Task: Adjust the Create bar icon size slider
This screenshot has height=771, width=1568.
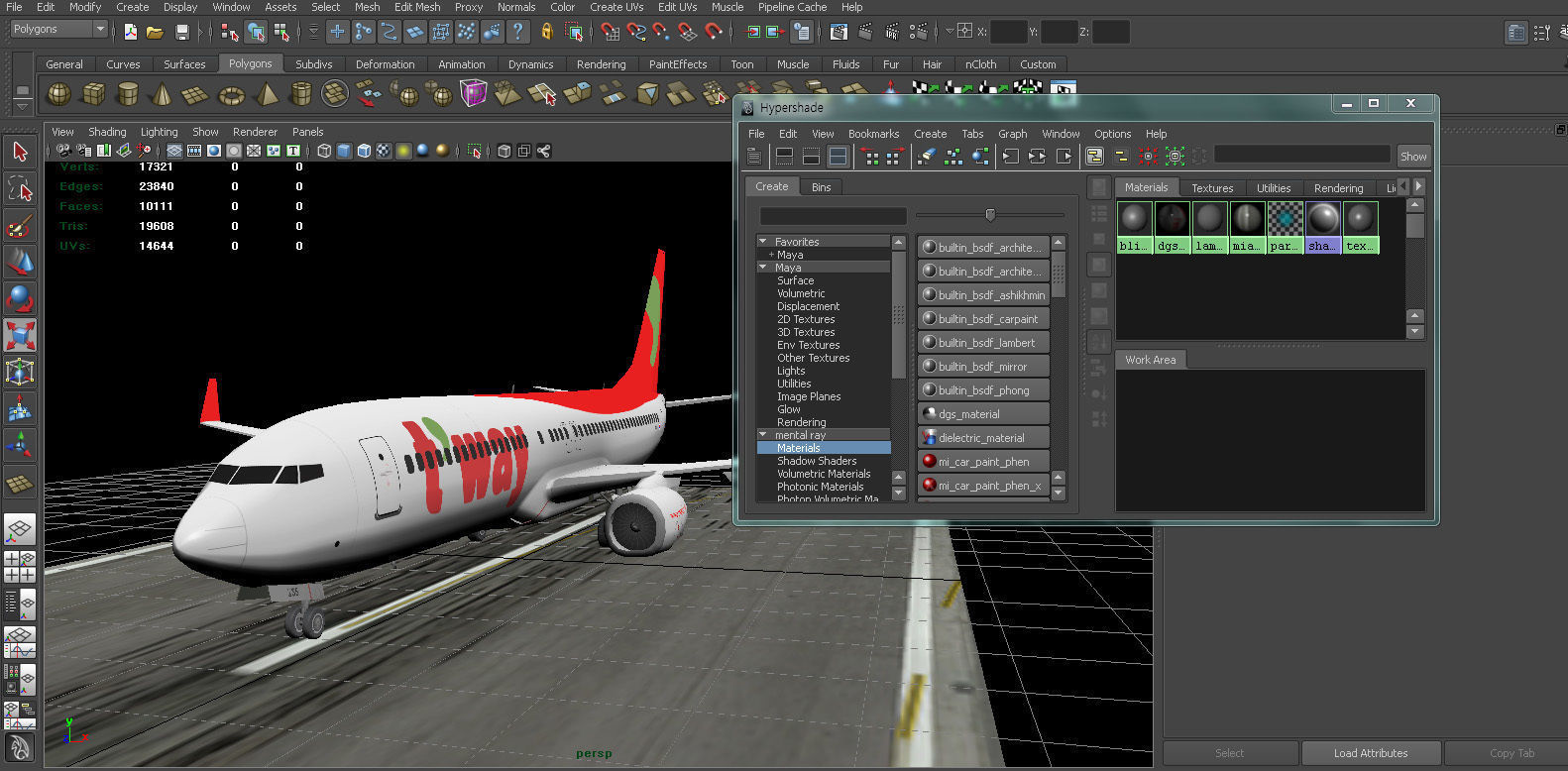Action: tap(989, 215)
